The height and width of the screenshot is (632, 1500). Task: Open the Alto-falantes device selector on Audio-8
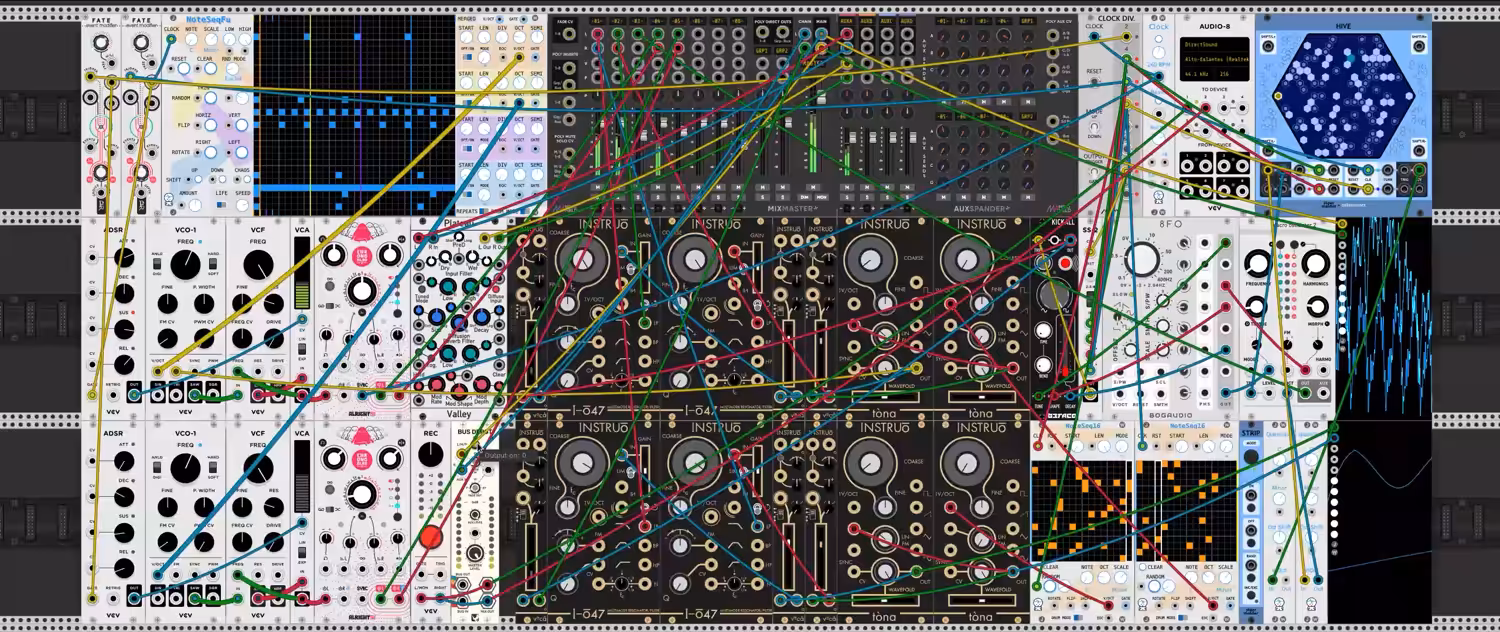(x=1215, y=59)
